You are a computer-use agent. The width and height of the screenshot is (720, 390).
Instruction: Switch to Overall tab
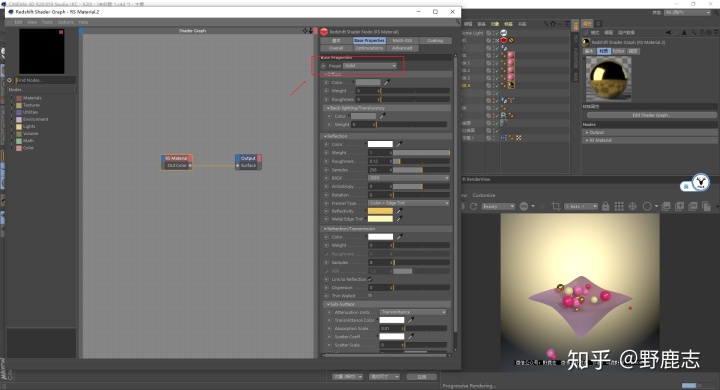click(x=336, y=48)
